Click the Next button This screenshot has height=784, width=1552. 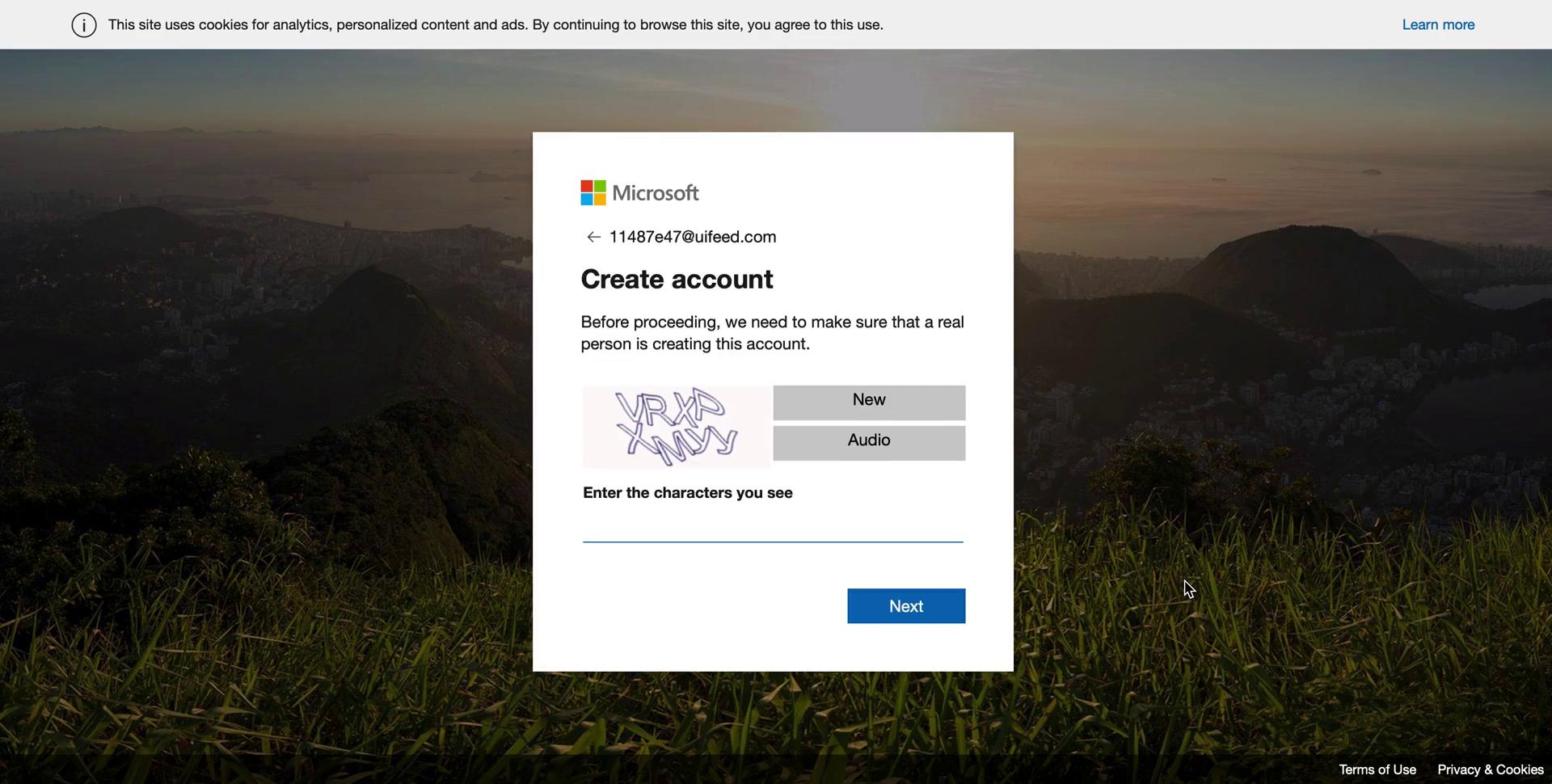pyautogui.click(x=906, y=606)
